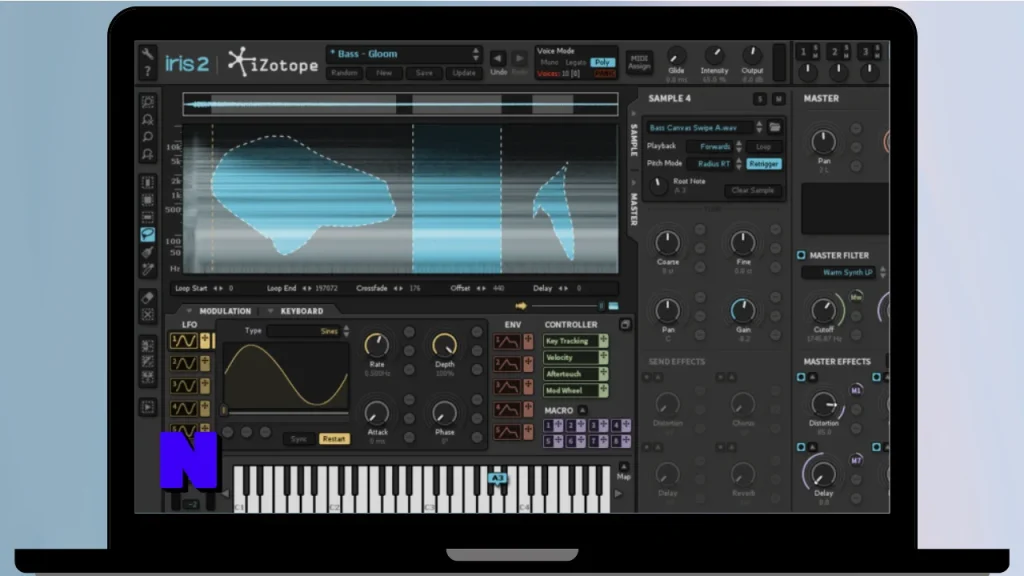Select Poly voice mode
Image resolution: width=1024 pixels, height=576 pixels.
[602, 62]
